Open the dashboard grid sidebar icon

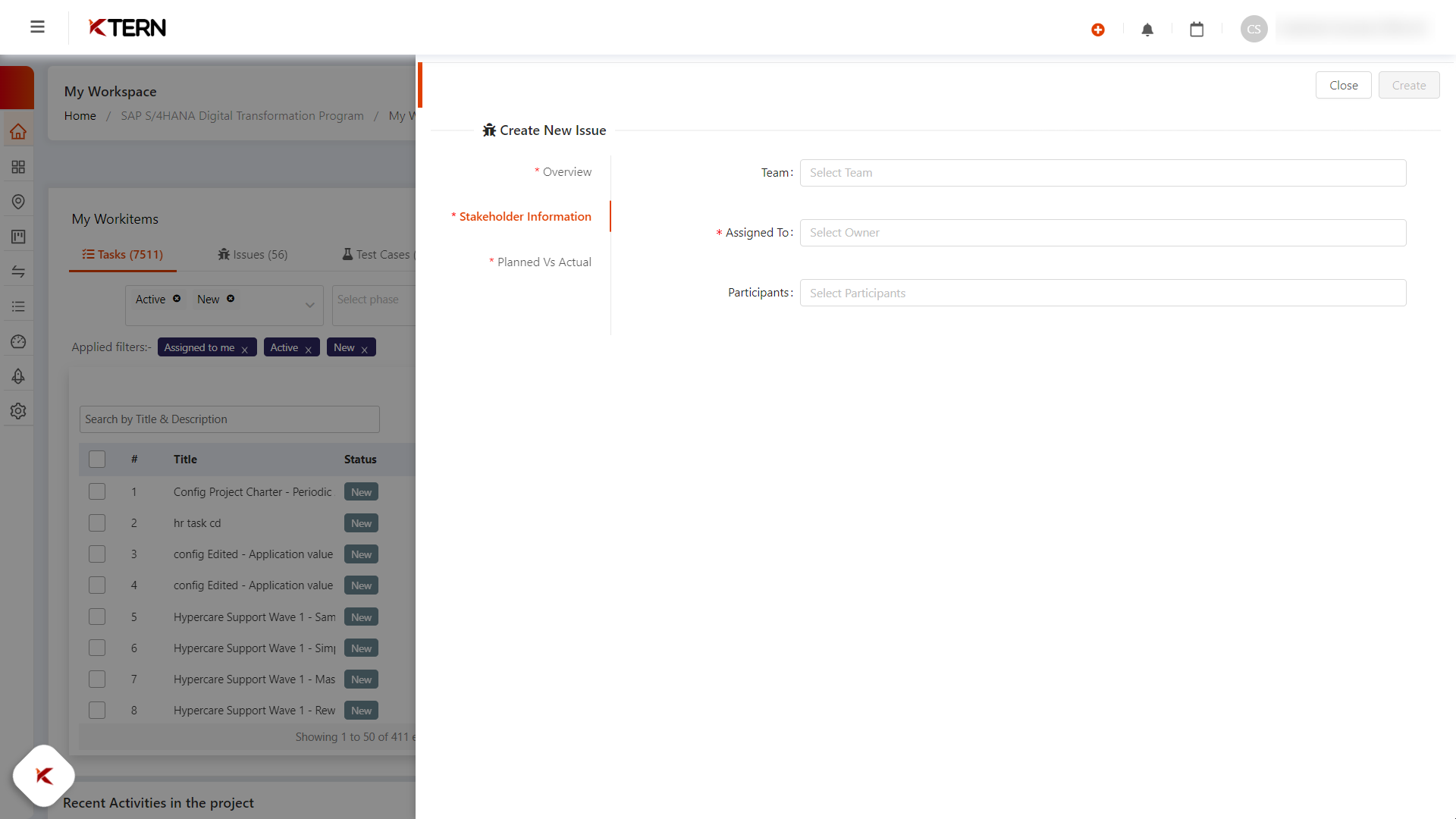tap(18, 167)
